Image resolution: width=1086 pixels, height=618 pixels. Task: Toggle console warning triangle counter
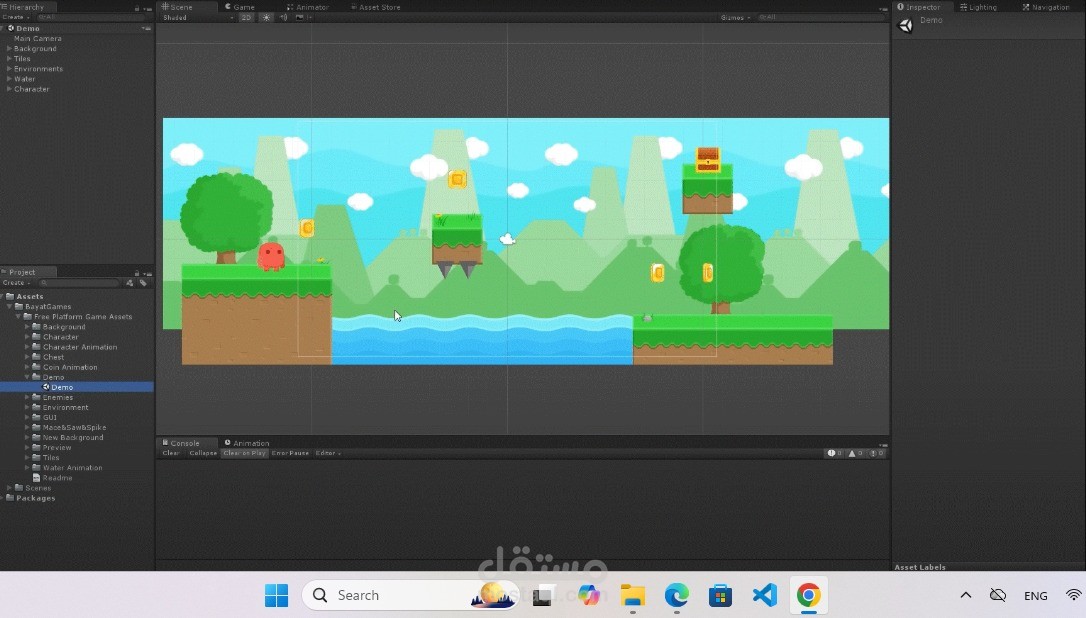855,453
